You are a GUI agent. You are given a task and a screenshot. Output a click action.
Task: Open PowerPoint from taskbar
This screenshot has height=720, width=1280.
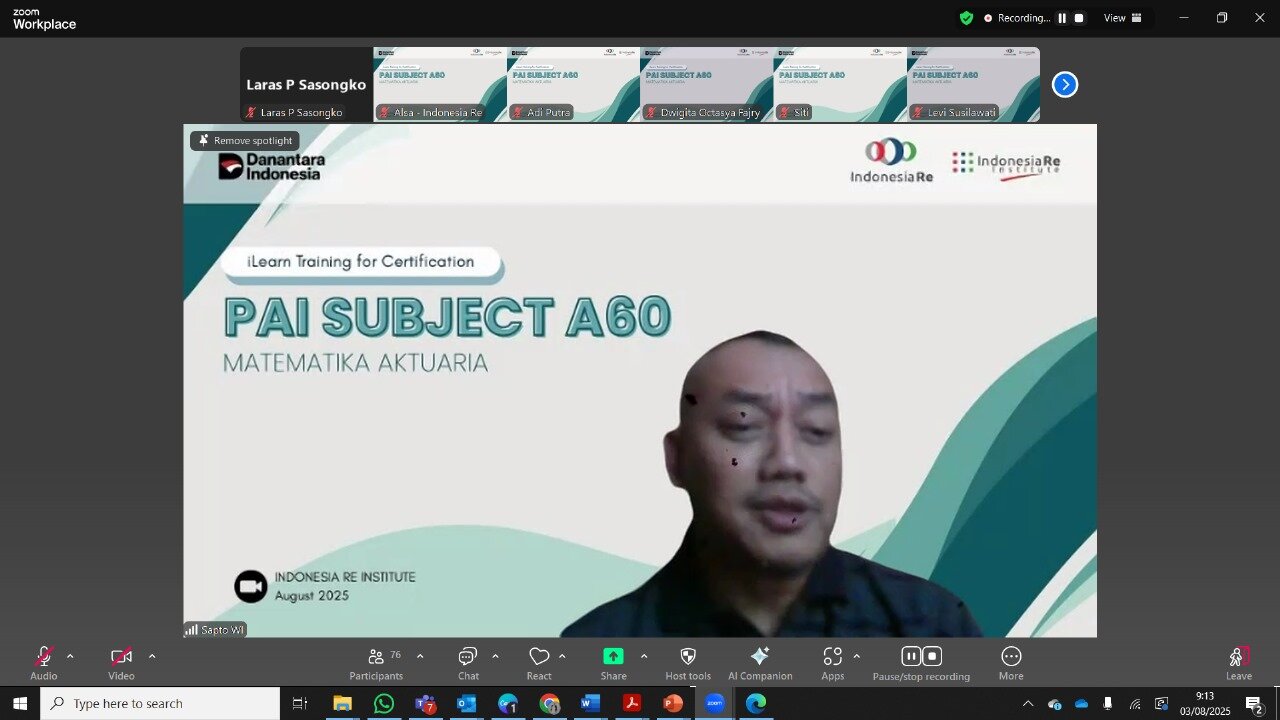click(x=673, y=704)
